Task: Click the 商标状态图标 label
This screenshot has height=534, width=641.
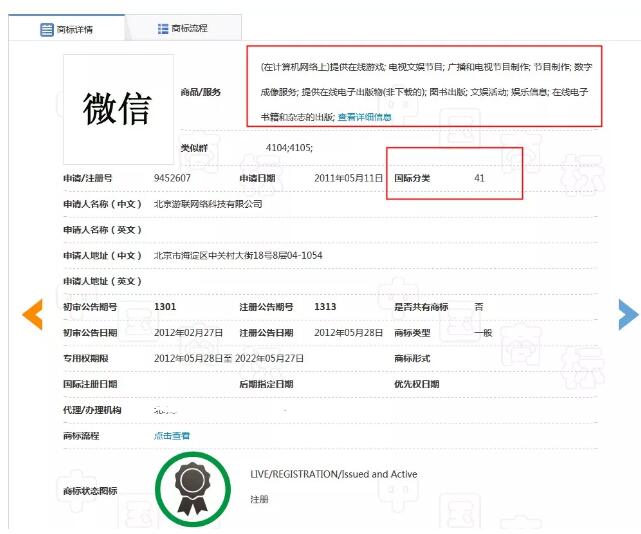Action: 90,491
